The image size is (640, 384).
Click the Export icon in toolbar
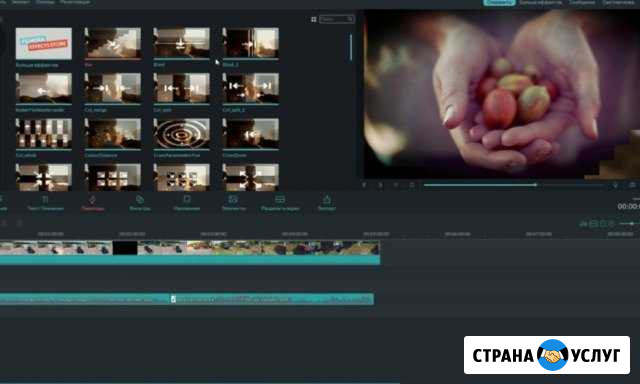(x=327, y=199)
